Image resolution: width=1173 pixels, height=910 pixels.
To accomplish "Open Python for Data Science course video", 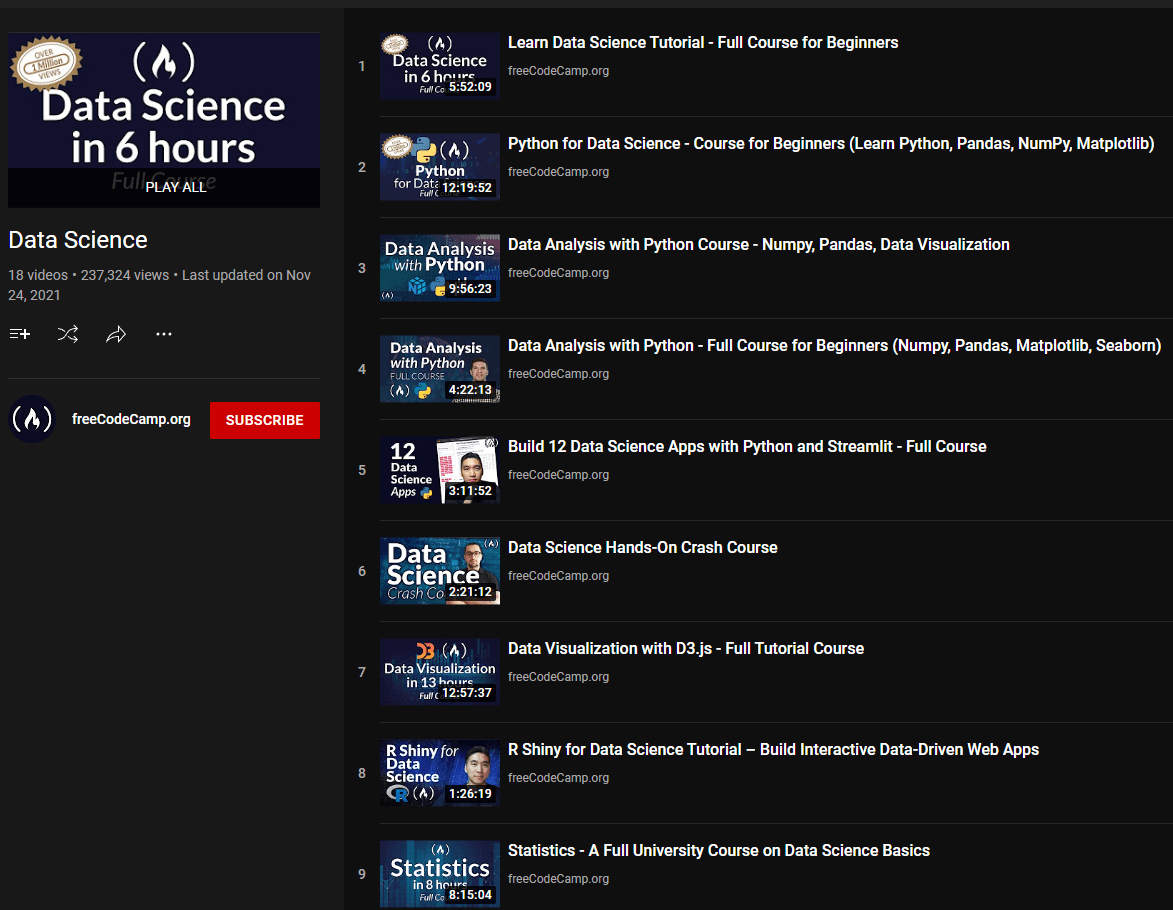I will [831, 144].
